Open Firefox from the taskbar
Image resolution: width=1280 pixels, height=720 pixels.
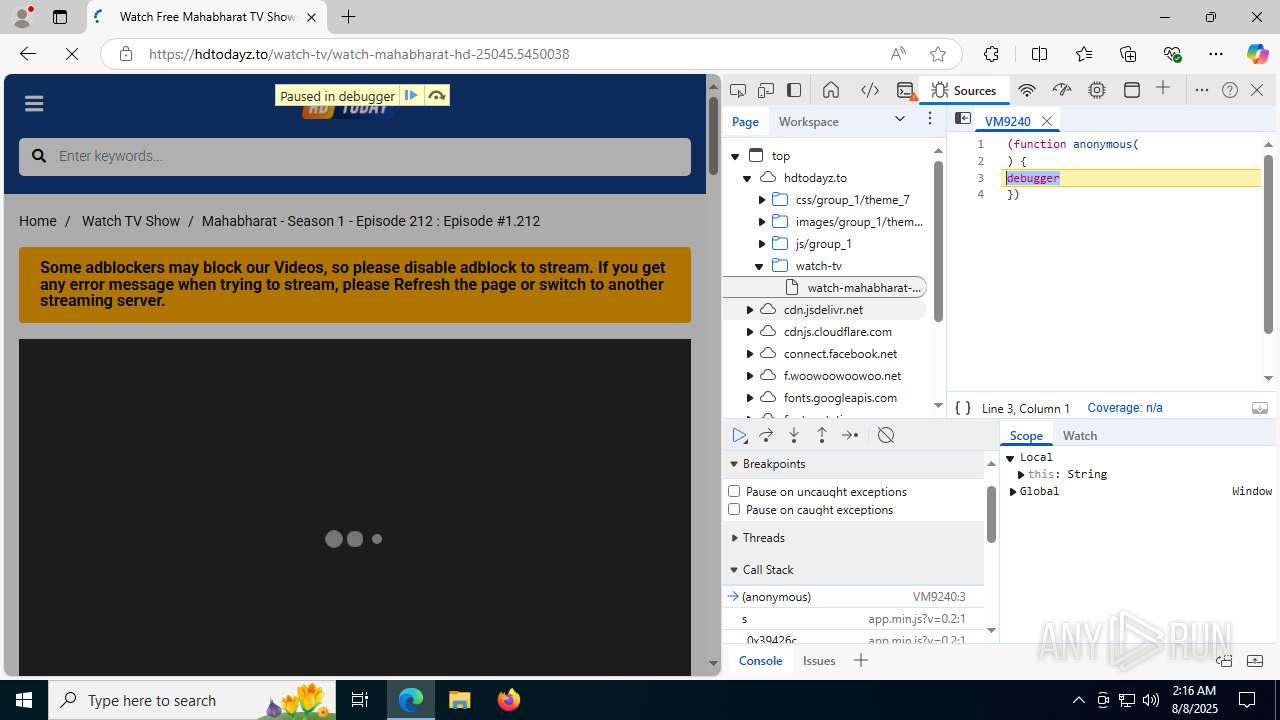point(508,700)
